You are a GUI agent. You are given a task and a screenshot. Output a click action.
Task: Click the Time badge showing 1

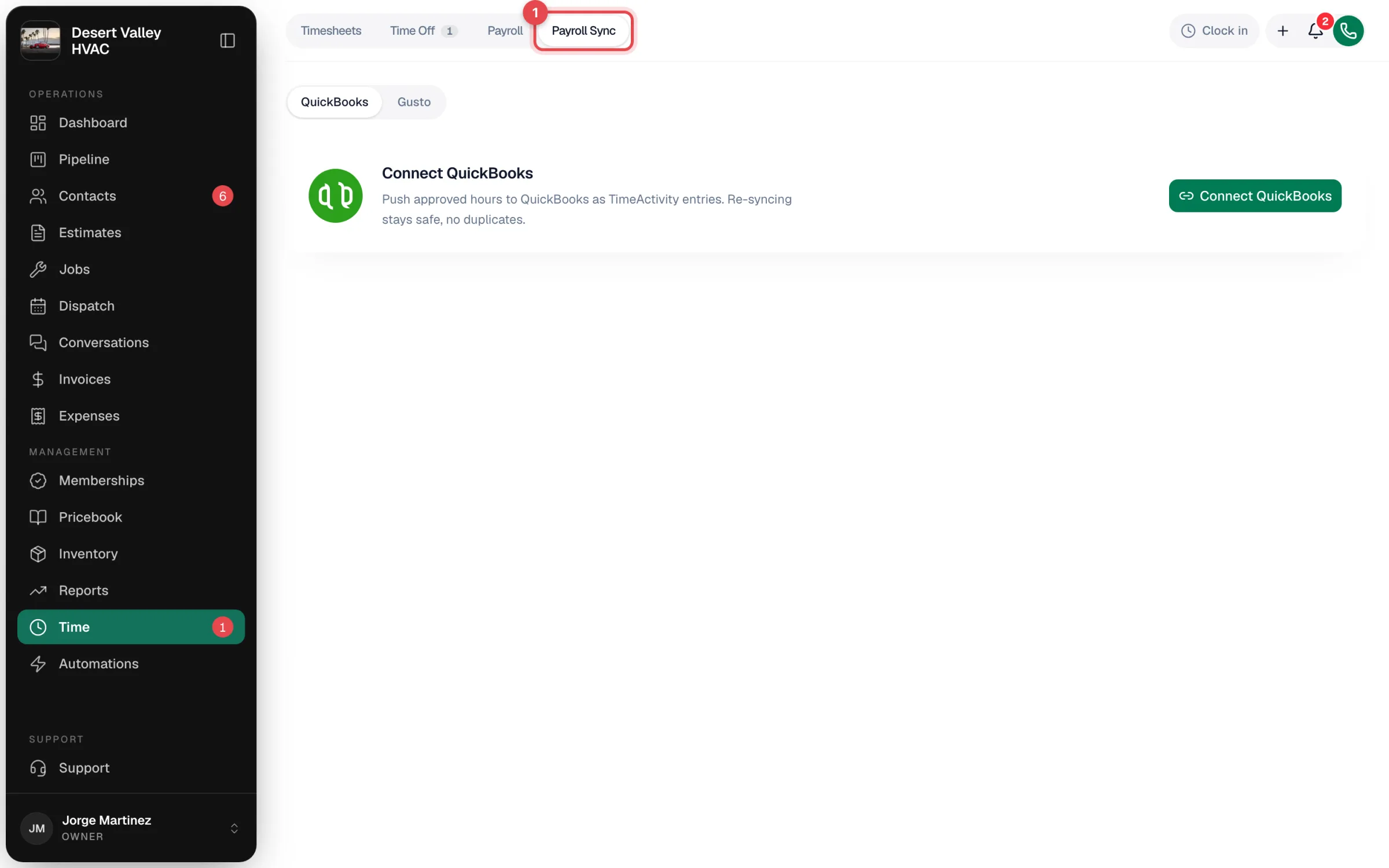coord(222,627)
